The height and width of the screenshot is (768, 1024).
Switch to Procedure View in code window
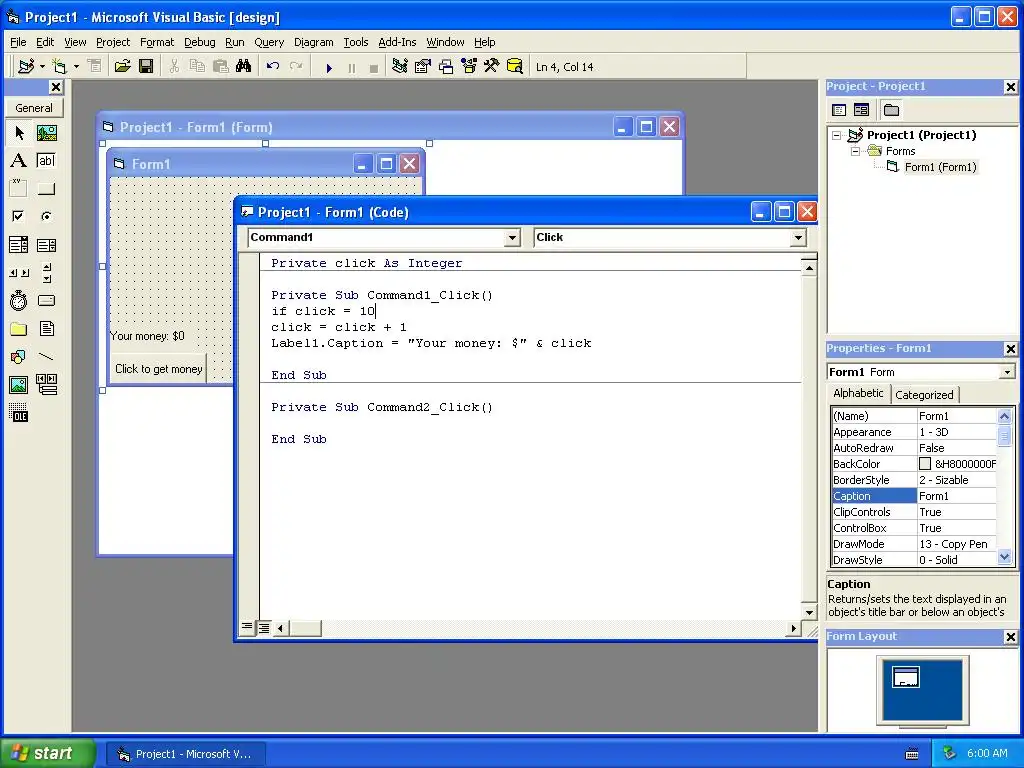247,628
